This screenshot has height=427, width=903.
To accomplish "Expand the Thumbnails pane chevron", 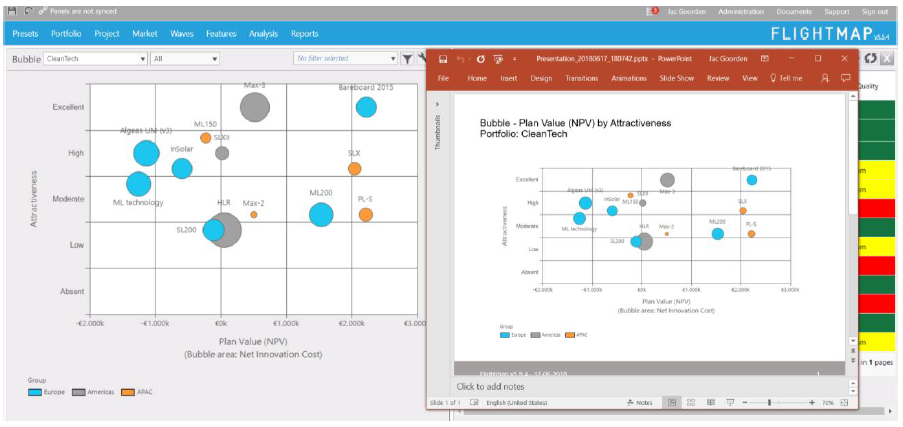I will (437, 104).
